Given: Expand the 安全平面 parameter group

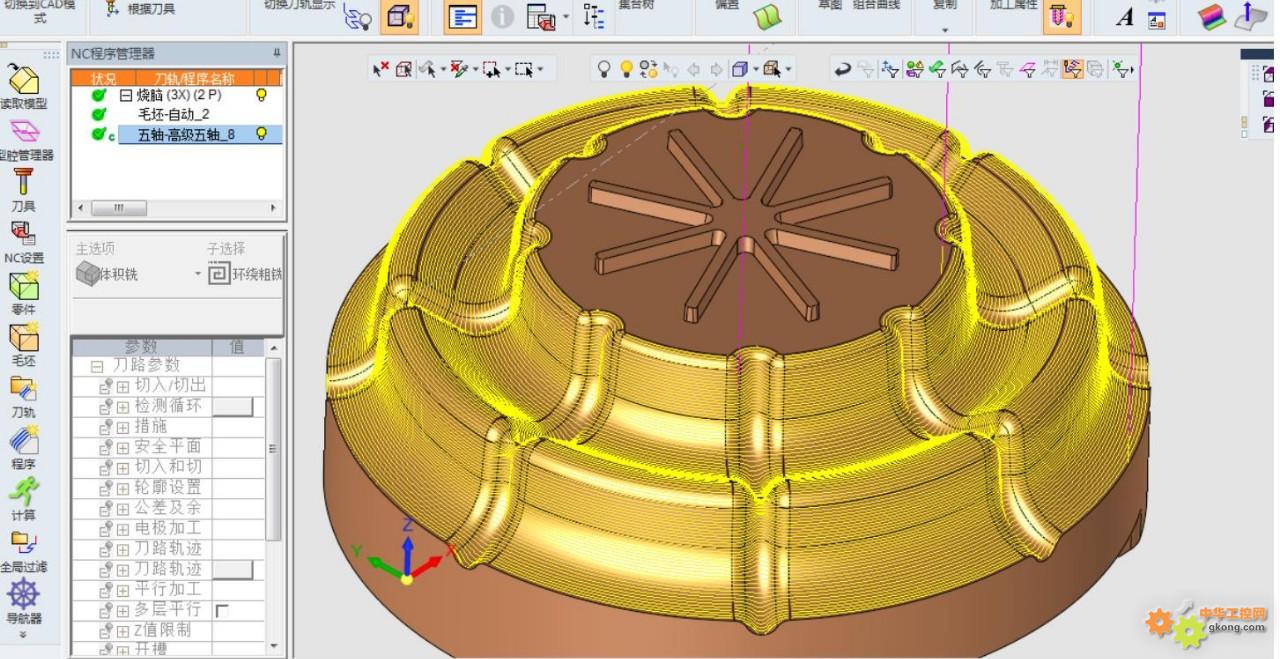Looking at the screenshot, I should tap(123, 447).
